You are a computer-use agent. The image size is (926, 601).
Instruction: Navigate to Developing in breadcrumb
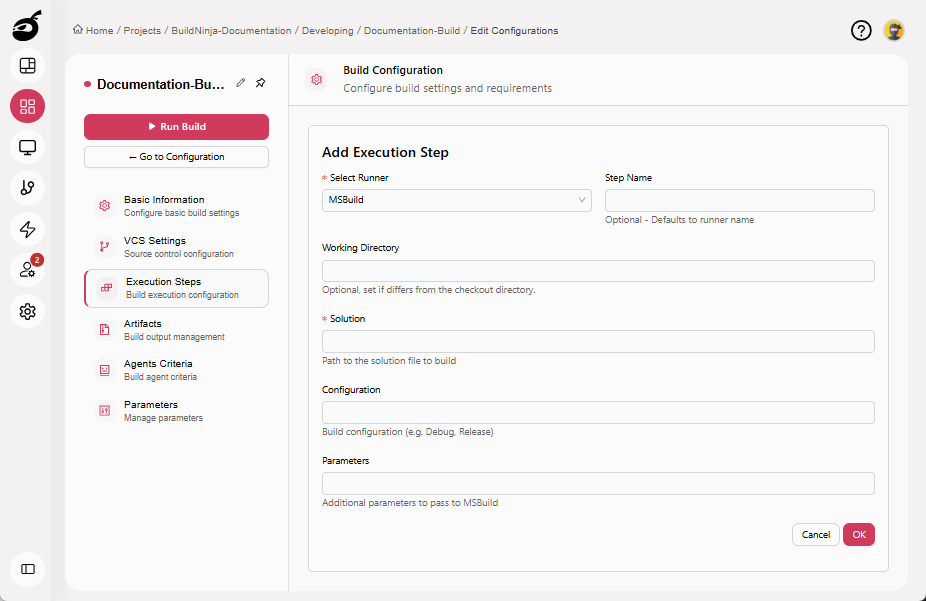click(x=327, y=31)
